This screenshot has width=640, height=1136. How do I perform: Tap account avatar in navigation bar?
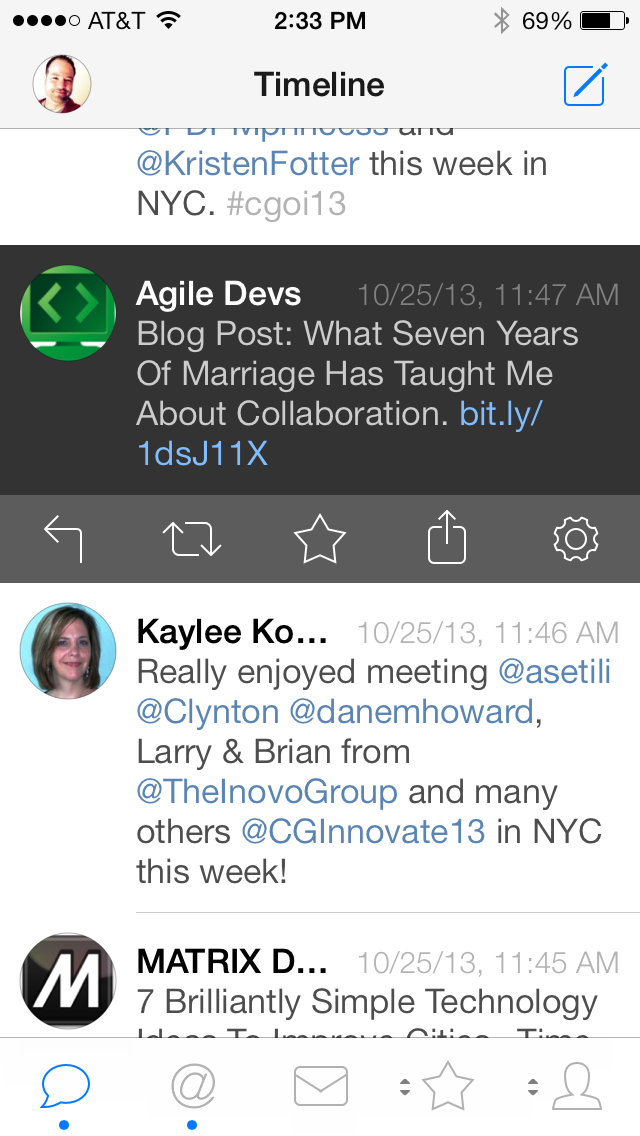point(62,84)
